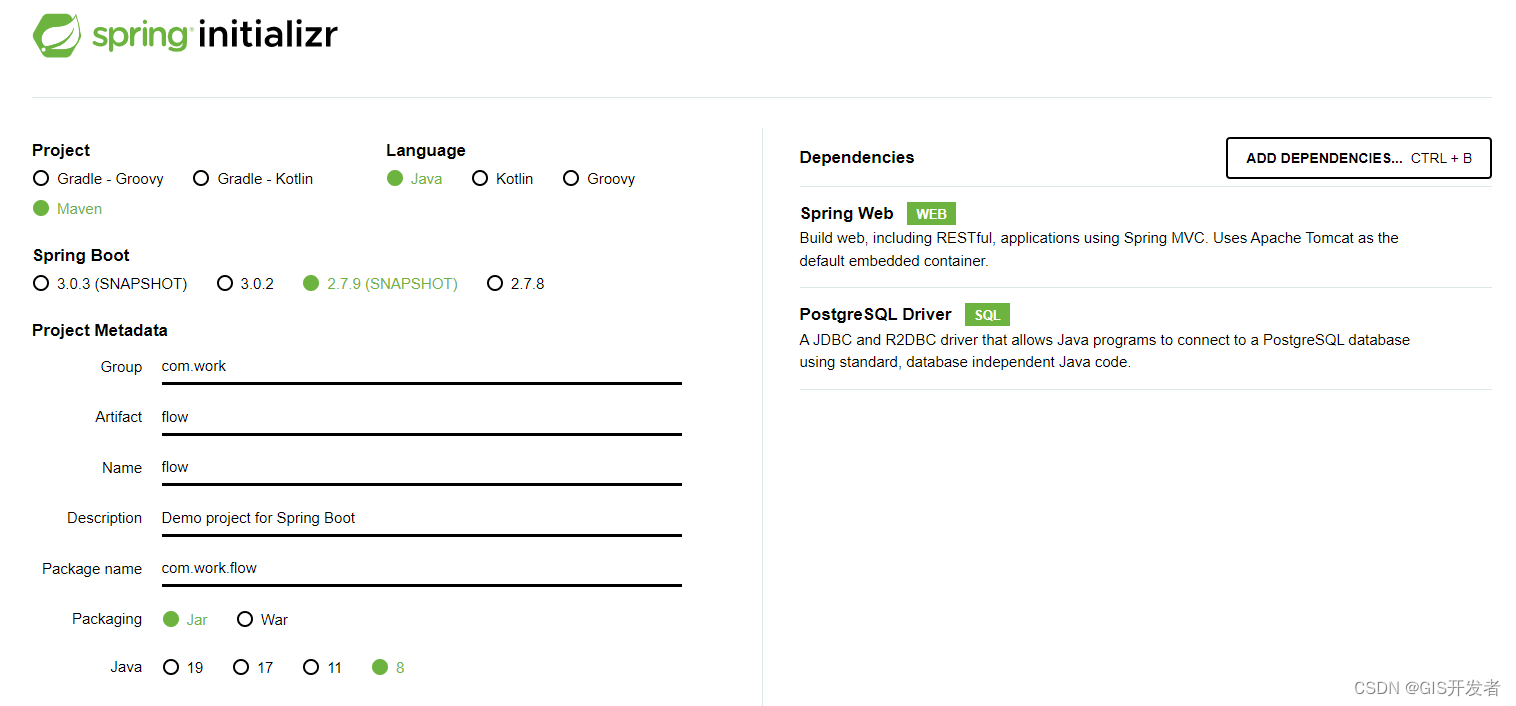
Task: Edit the Description text field
Action: 420,518
